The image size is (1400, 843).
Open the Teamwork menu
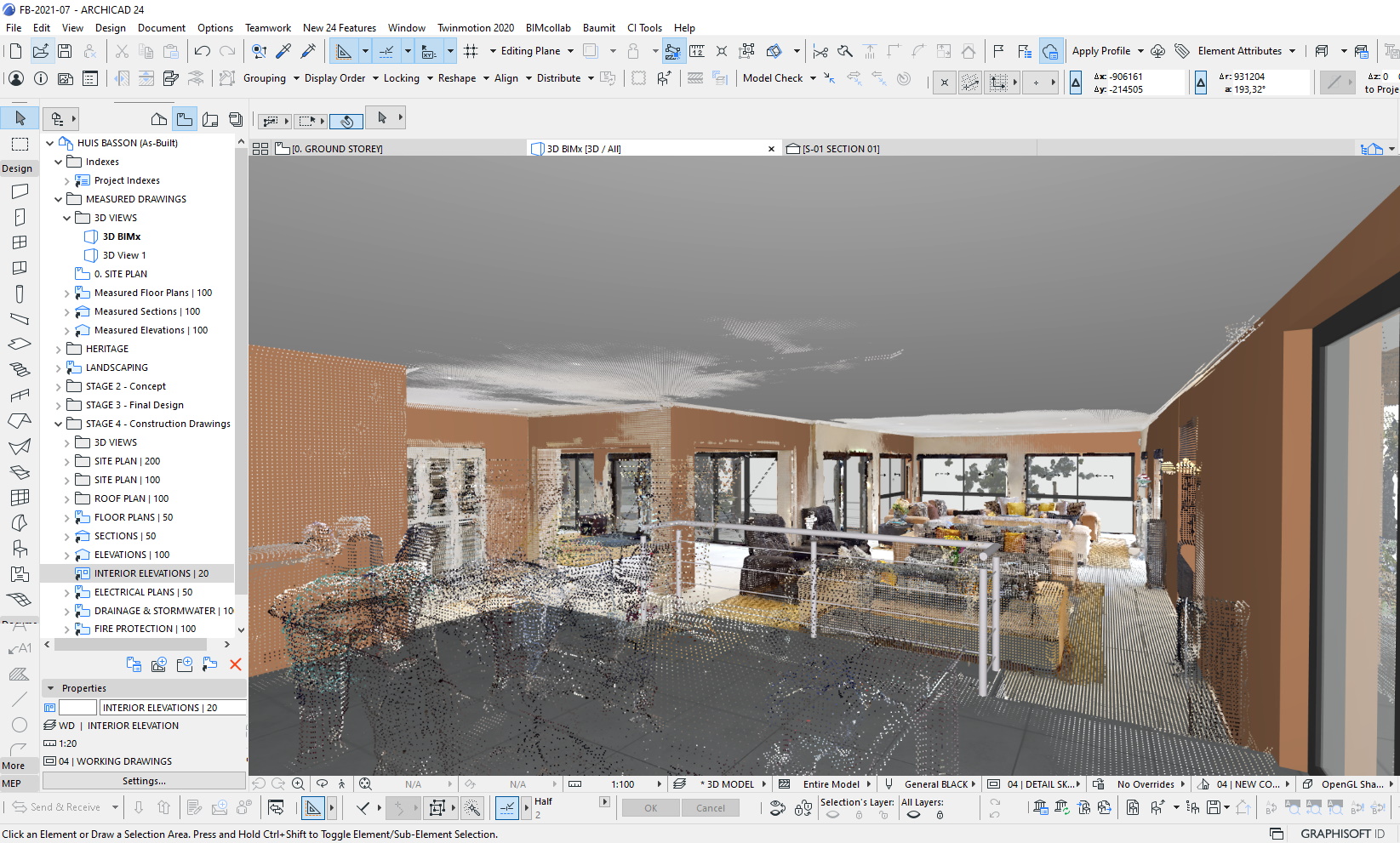point(267,28)
